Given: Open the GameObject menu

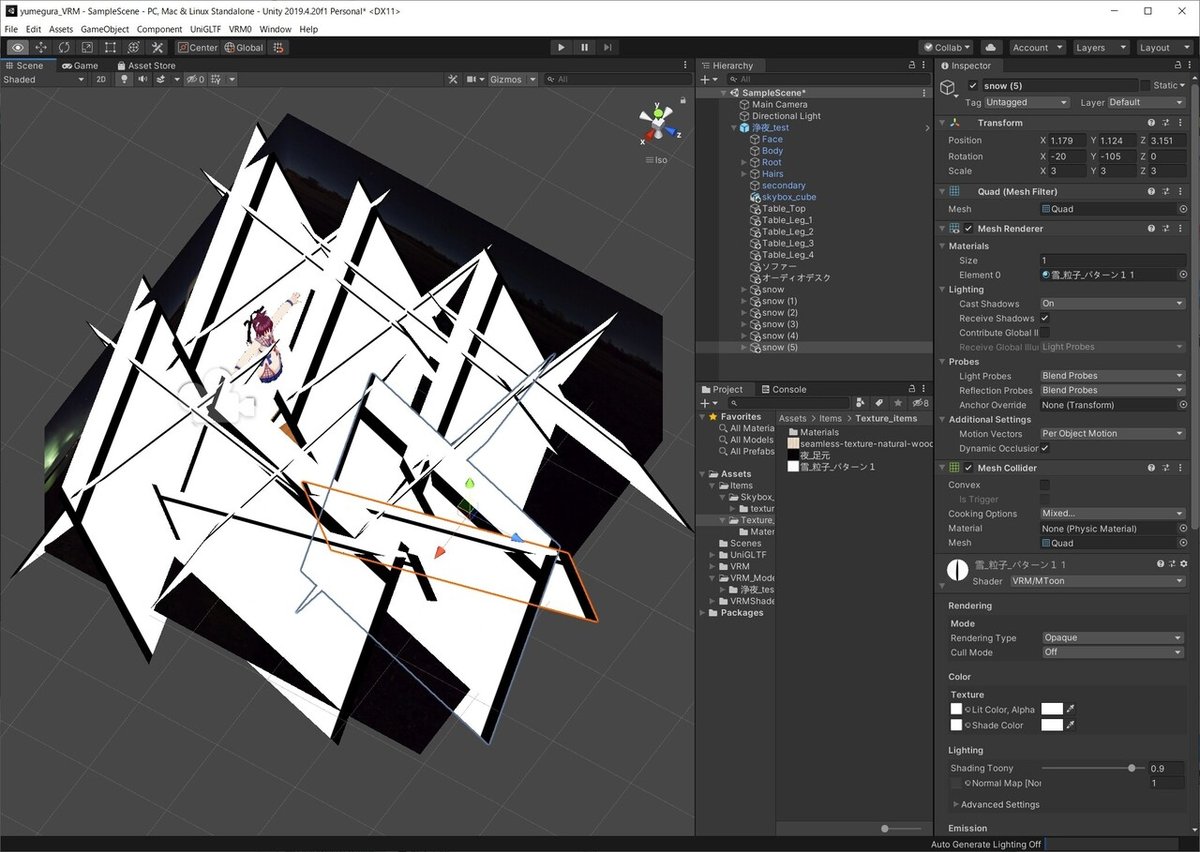Looking at the screenshot, I should tap(104, 29).
